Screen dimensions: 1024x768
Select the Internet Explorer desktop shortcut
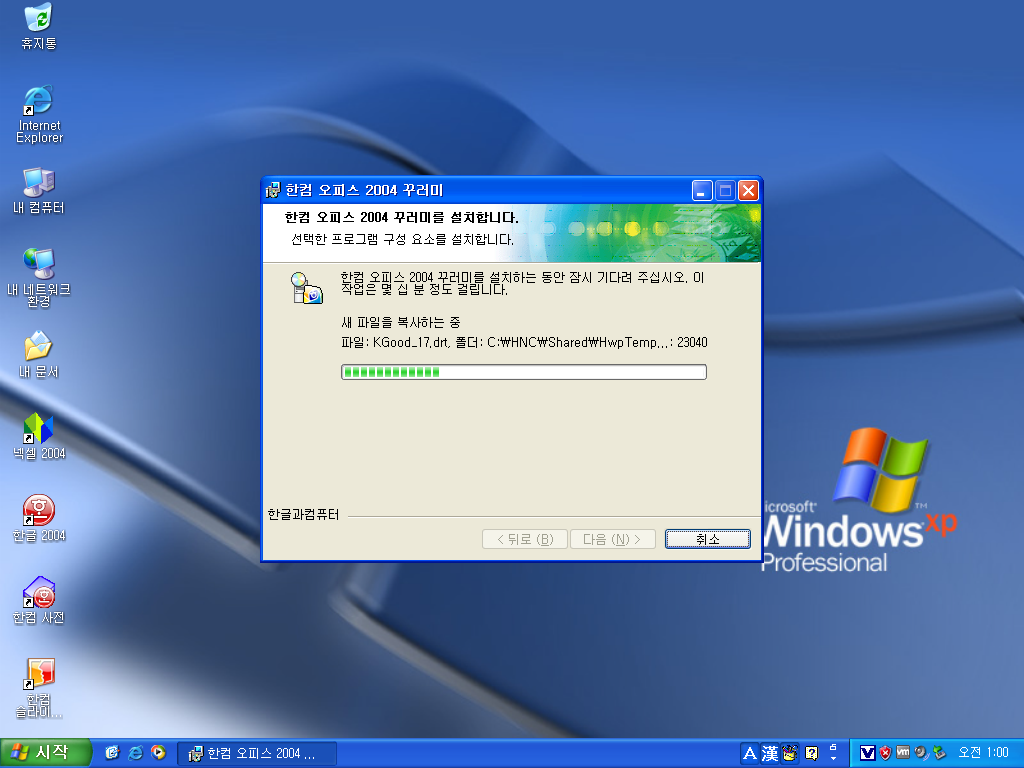click(39, 114)
